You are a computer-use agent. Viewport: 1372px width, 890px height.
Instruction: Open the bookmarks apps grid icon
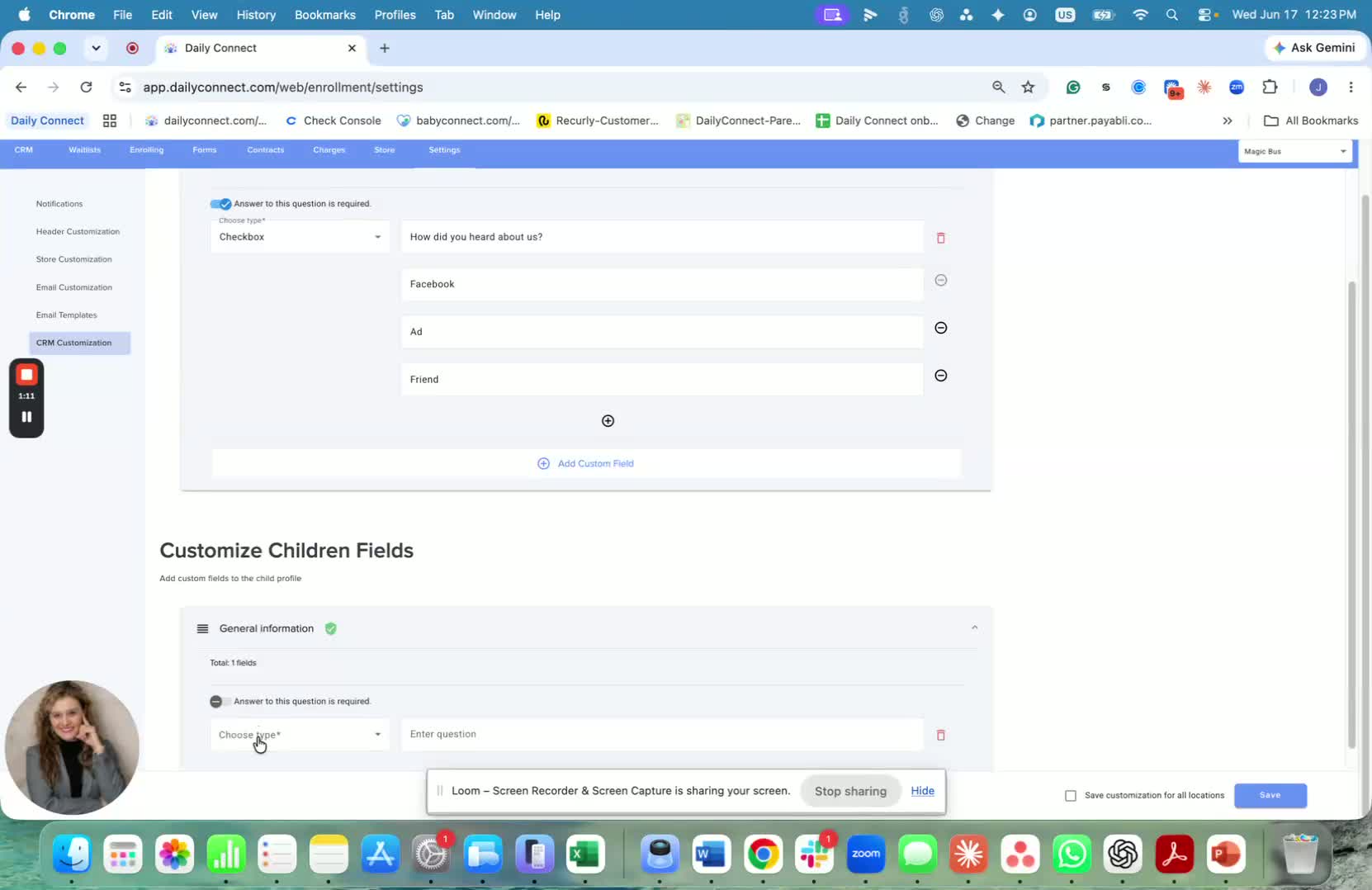[110, 121]
